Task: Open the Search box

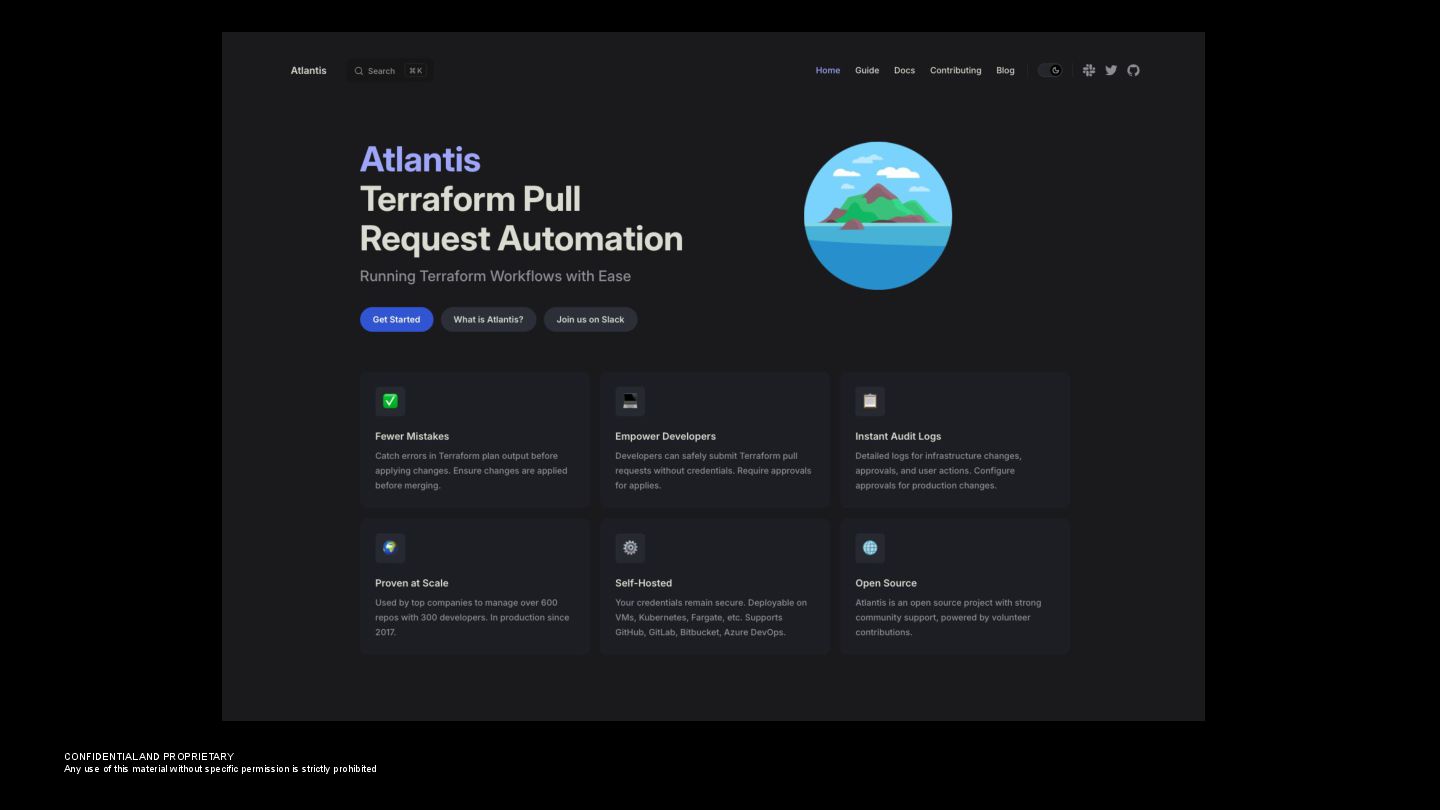Action: 390,71
